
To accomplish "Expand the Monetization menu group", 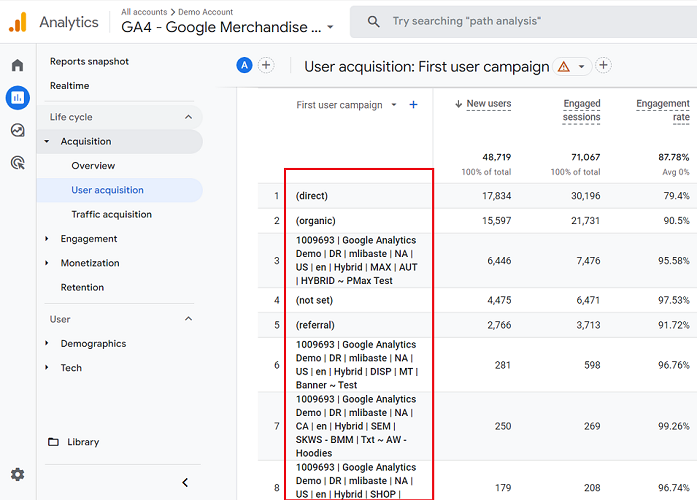I will (x=47, y=263).
